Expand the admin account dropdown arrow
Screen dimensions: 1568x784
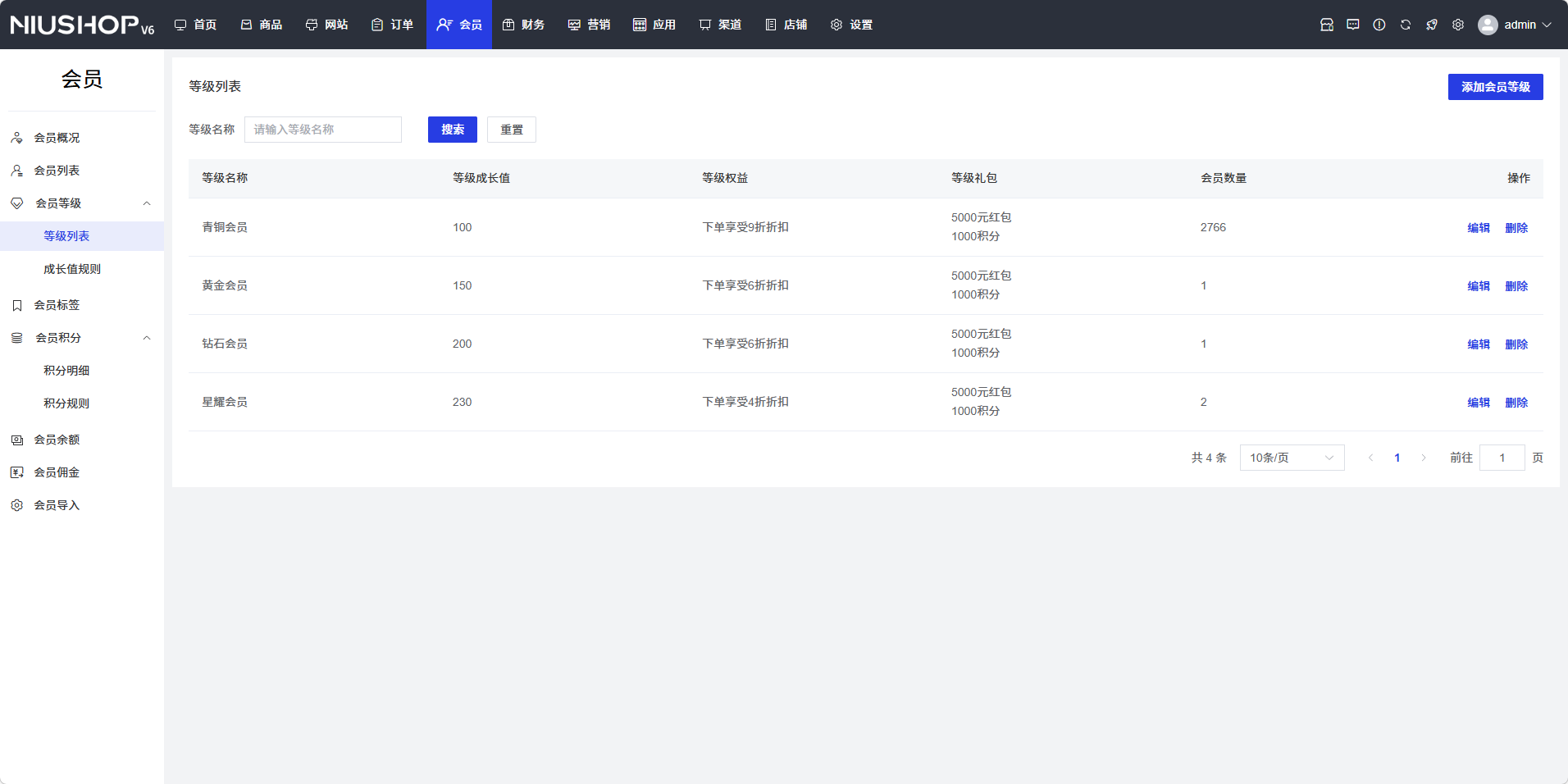[x=1547, y=25]
